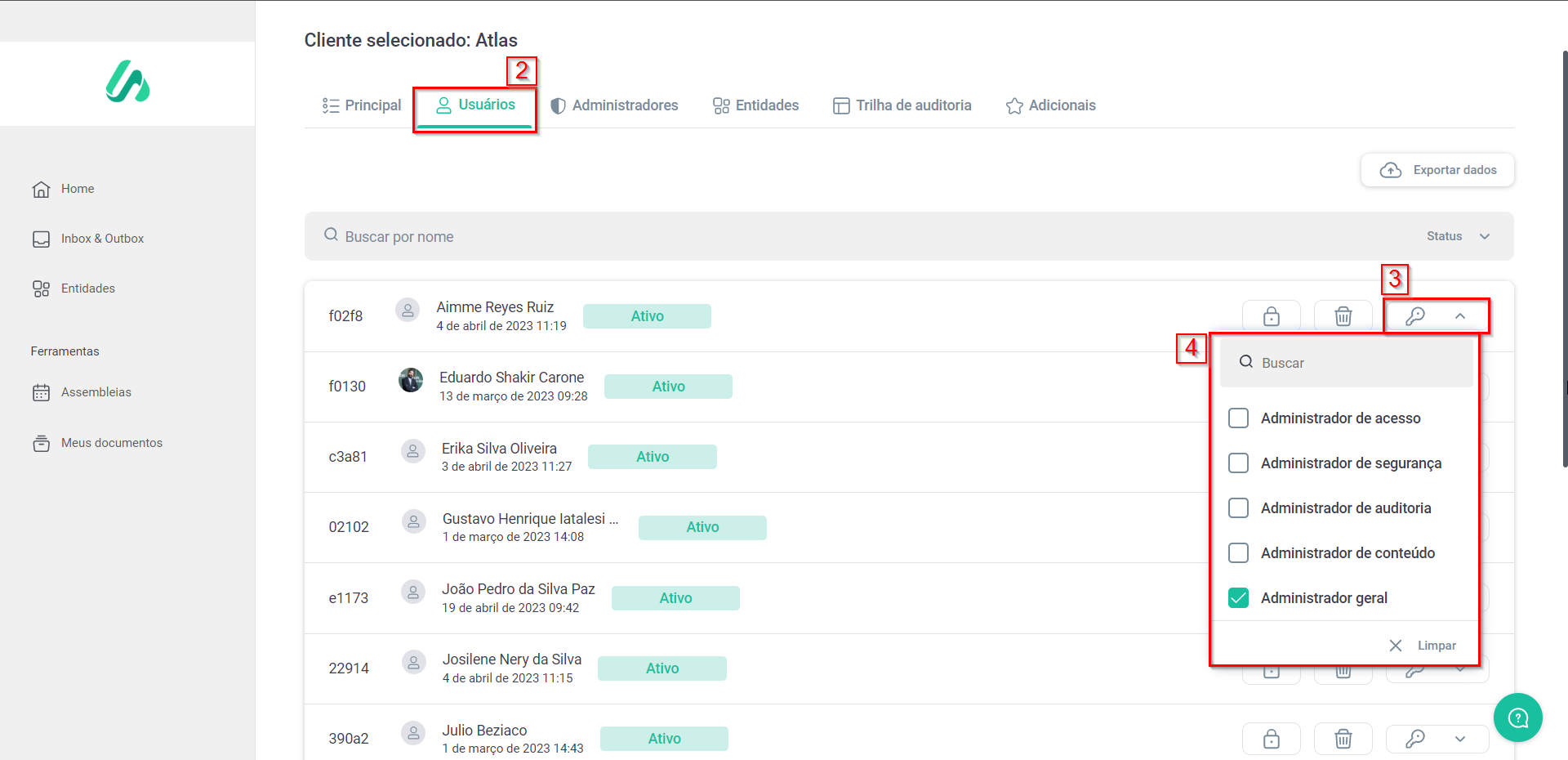Click the Exportar dados button
Viewport: 1568px width, 760px height.
click(1437, 170)
